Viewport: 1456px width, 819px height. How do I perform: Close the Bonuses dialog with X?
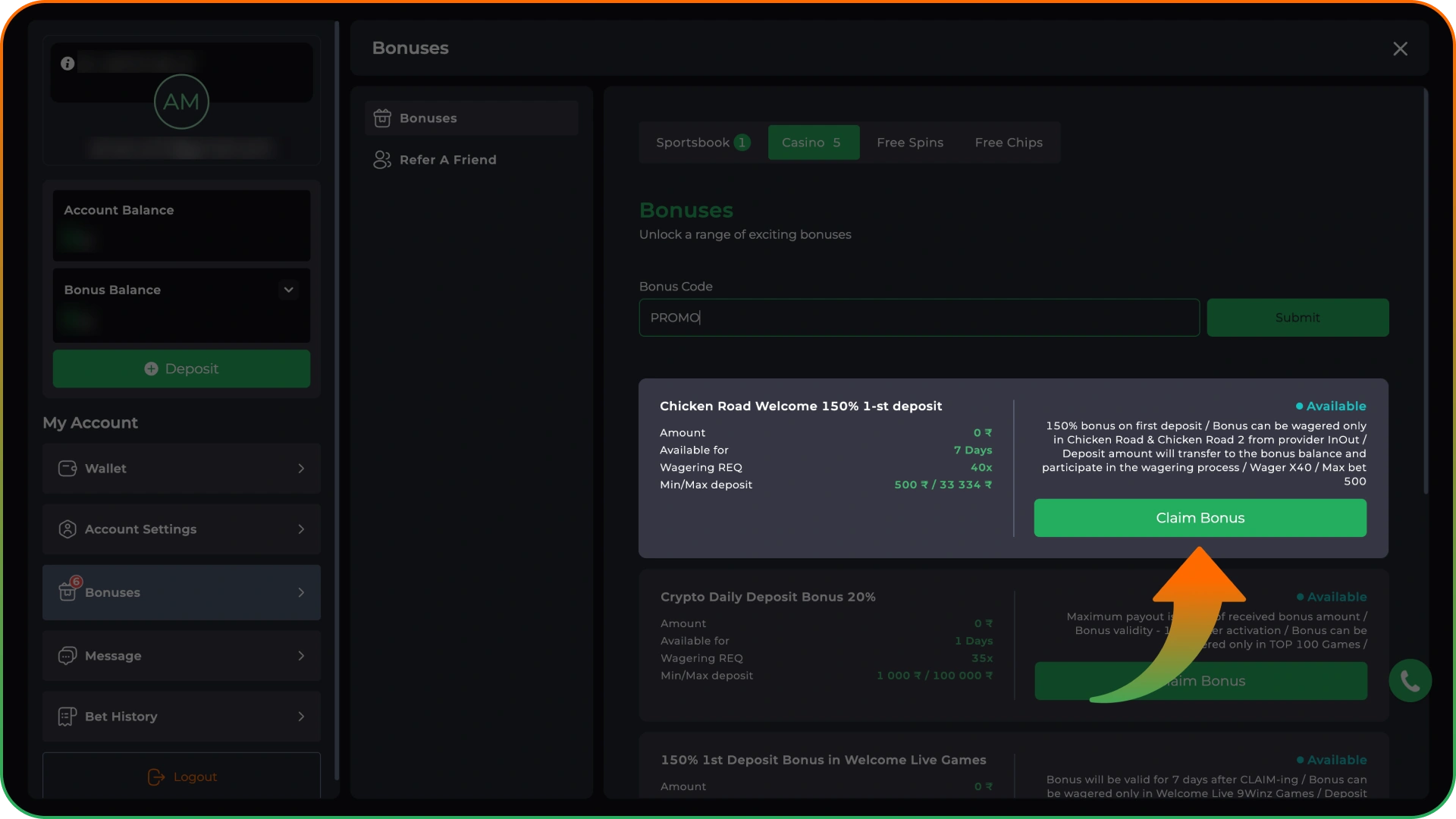click(1400, 49)
